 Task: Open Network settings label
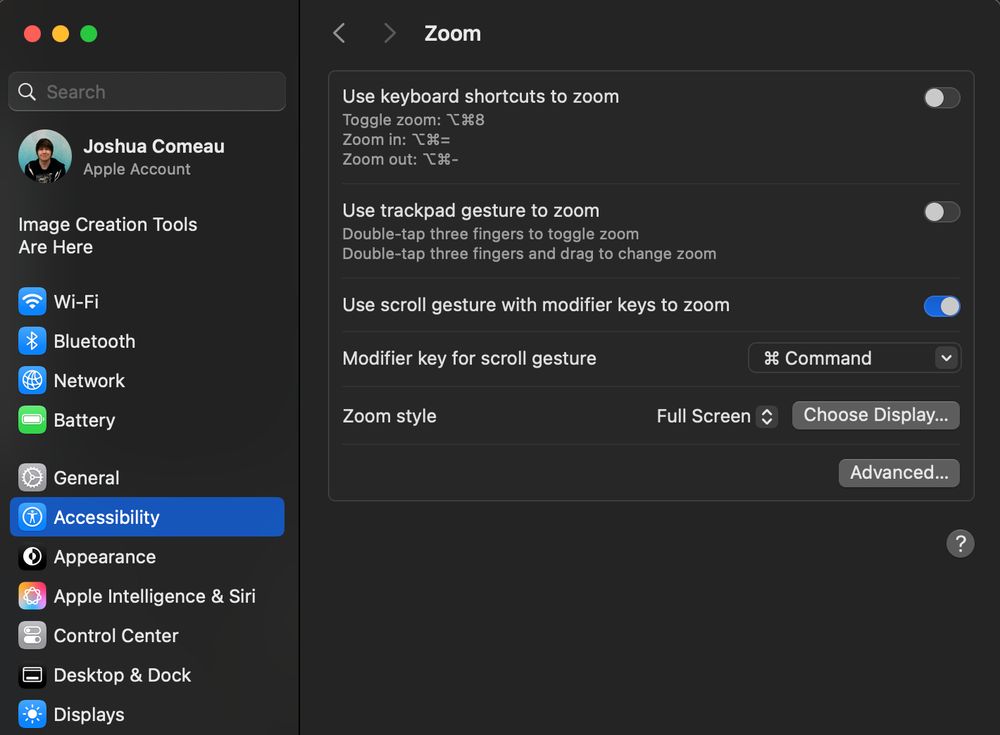point(89,381)
